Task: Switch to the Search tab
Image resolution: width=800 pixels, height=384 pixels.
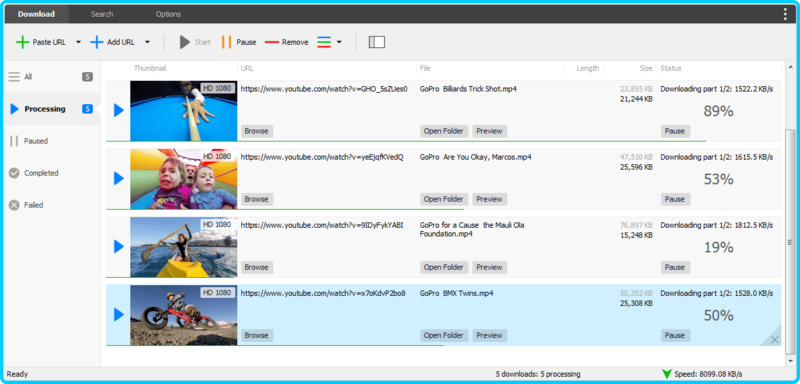Action: (x=102, y=14)
